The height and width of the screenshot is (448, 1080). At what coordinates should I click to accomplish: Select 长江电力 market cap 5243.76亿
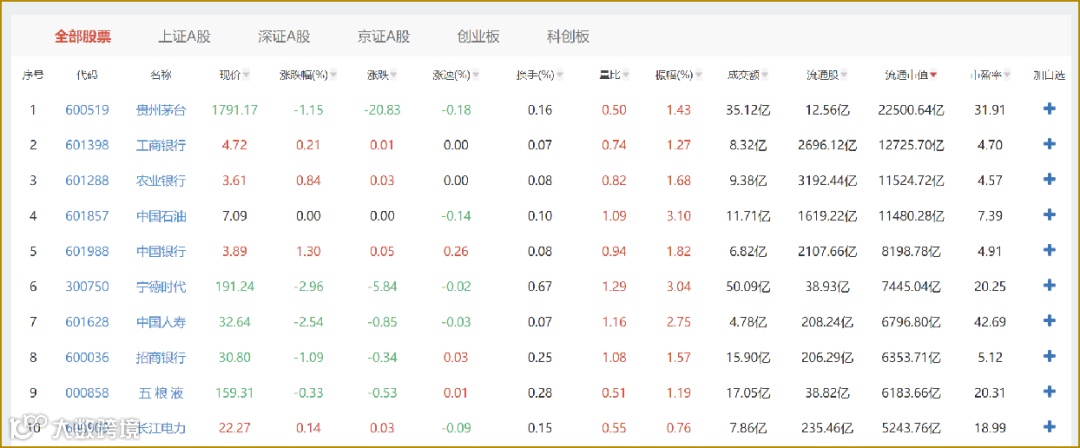(911, 427)
